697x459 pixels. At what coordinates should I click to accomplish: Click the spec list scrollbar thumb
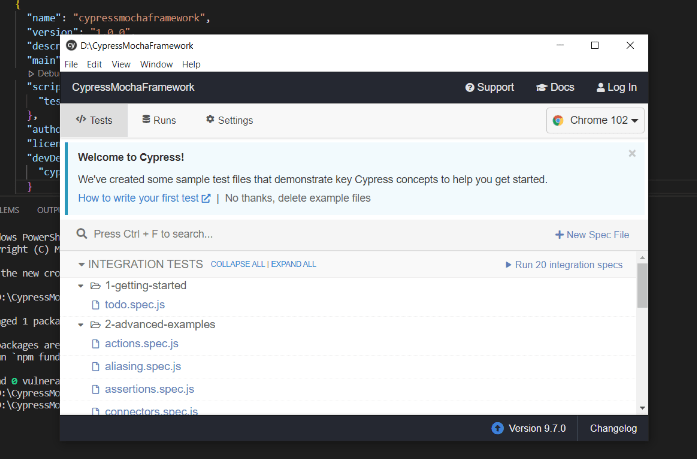click(x=642, y=286)
